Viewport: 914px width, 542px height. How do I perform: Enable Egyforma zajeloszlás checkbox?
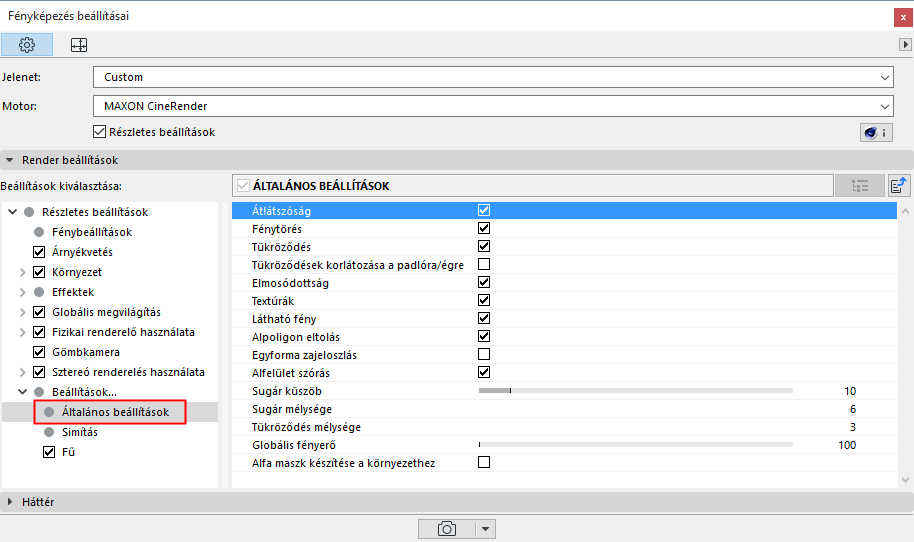(484, 354)
